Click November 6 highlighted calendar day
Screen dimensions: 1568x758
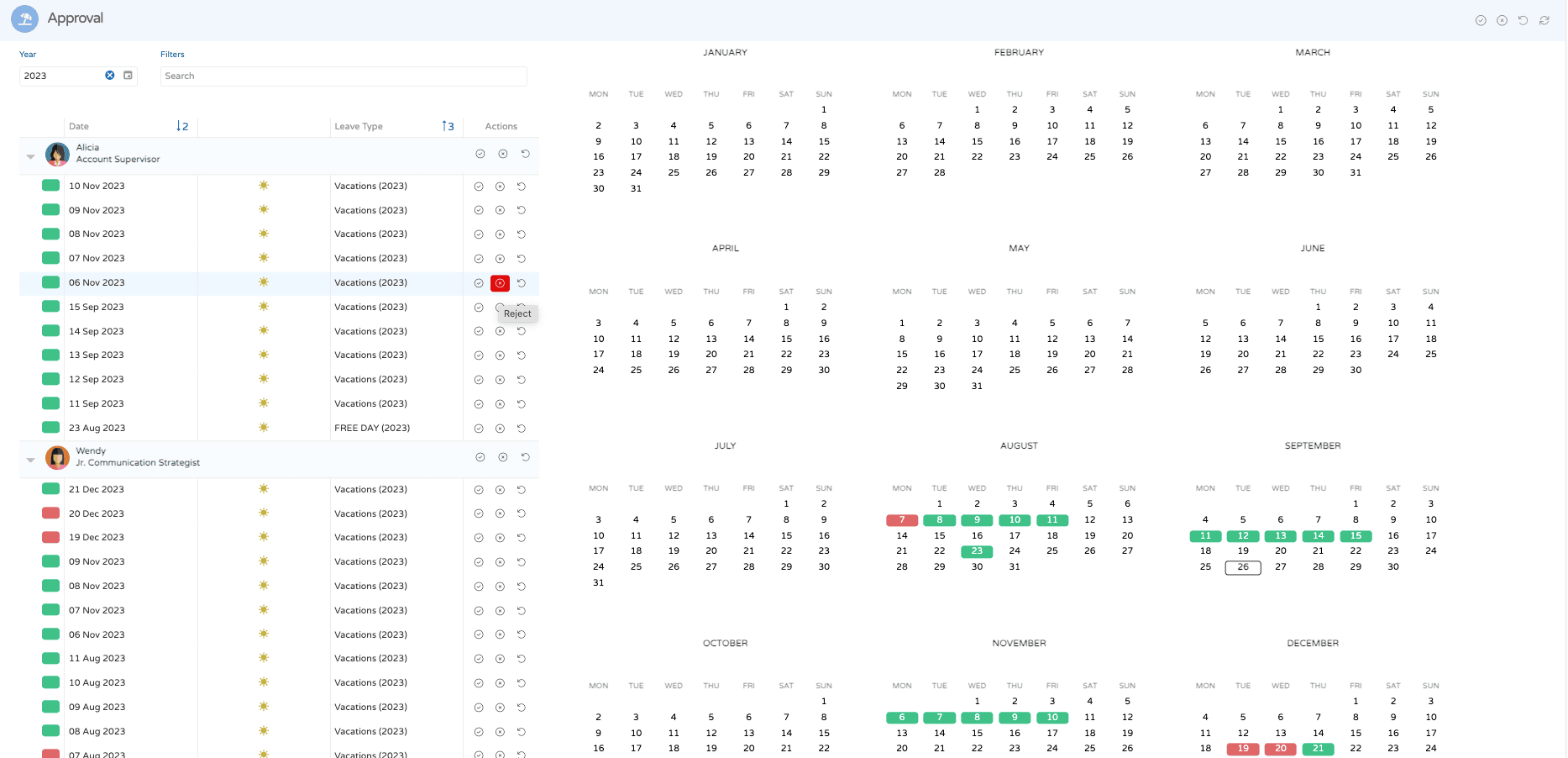902,718
